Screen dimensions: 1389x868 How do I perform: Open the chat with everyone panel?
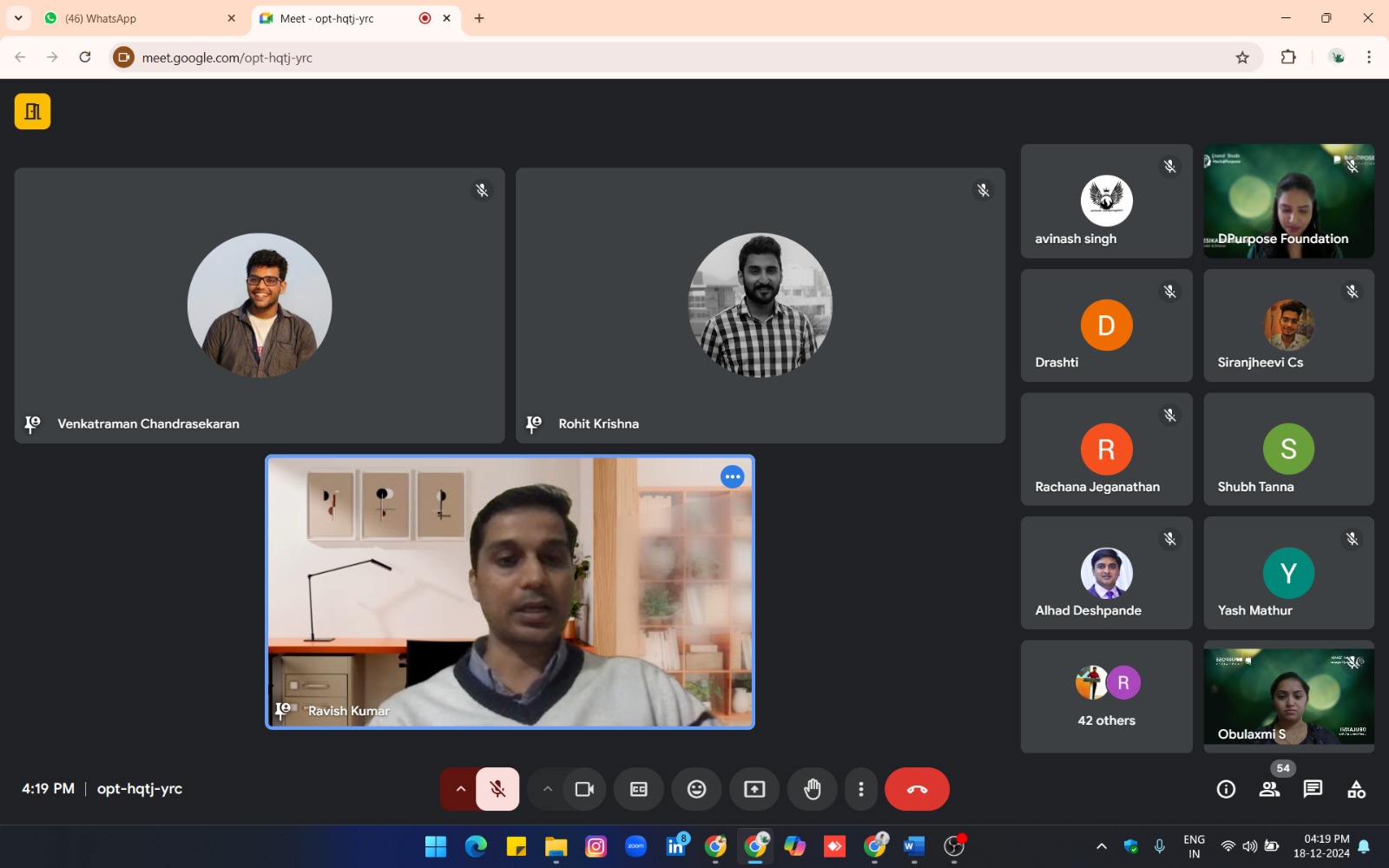pos(1313,789)
